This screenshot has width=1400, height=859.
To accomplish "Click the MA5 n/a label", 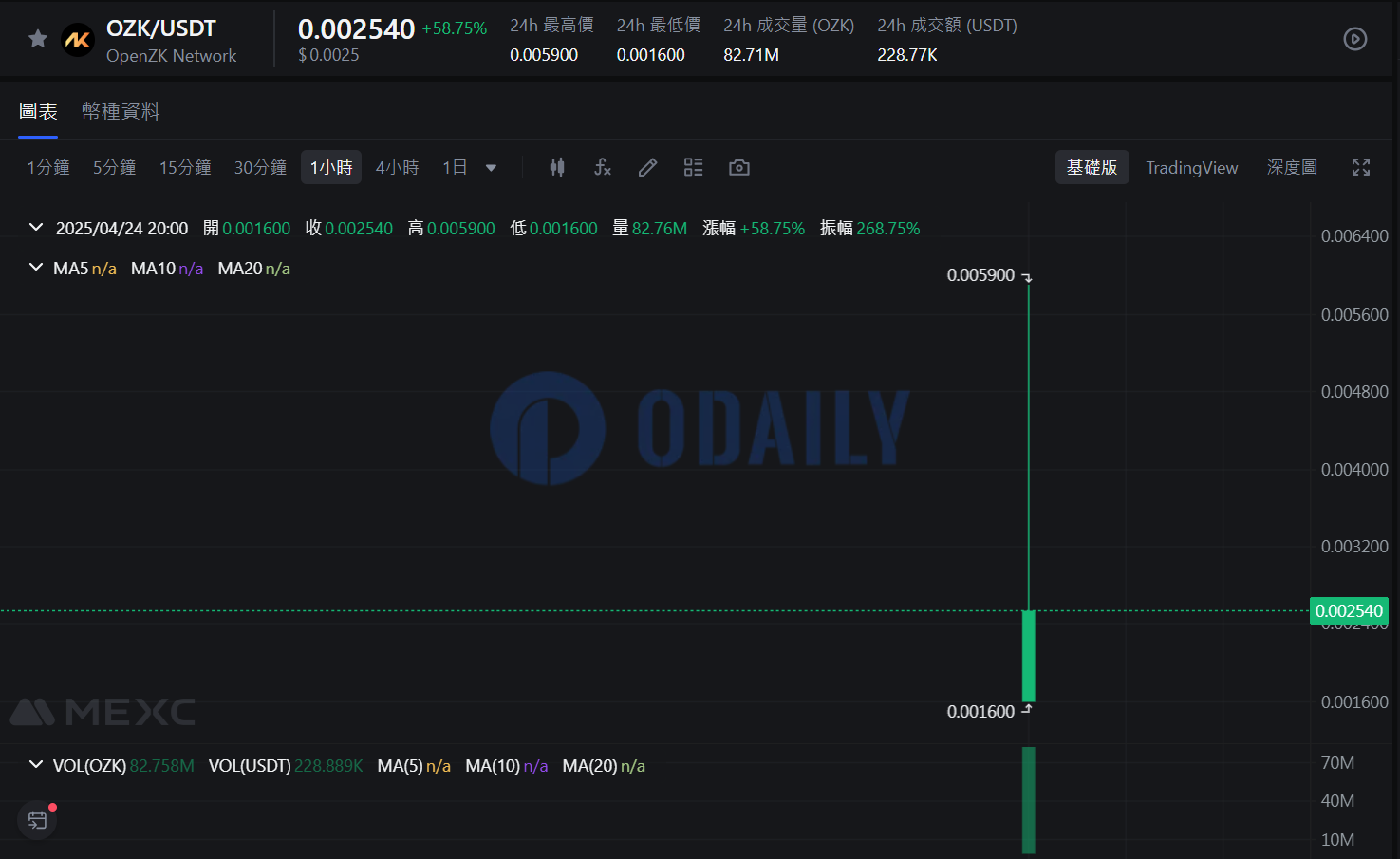I will 84,269.
